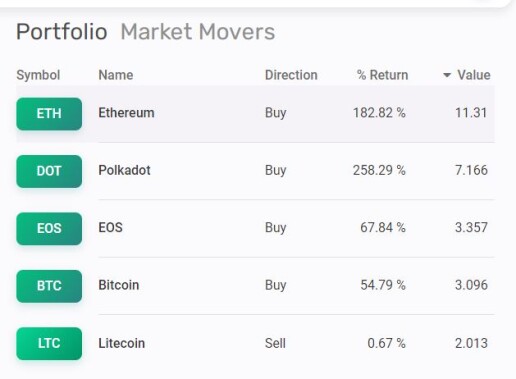This screenshot has height=379, width=516.
Task: Click Polkadot's 258.29 % return value
Action: click(379, 170)
